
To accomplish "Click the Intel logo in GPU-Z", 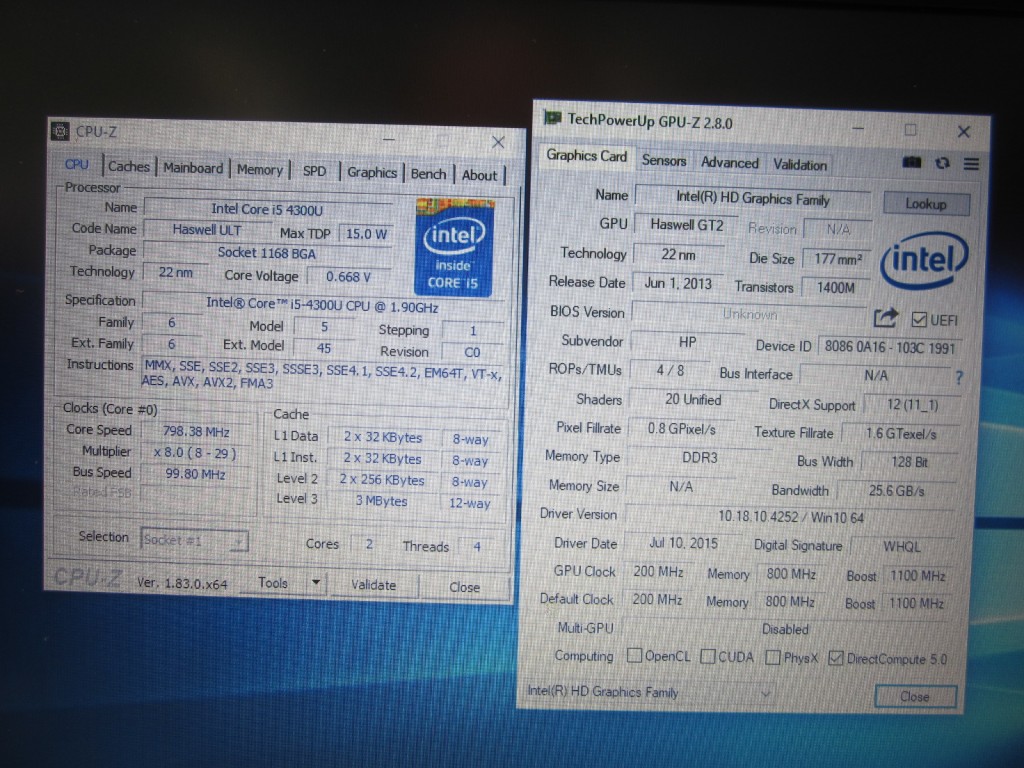I will tap(925, 261).
